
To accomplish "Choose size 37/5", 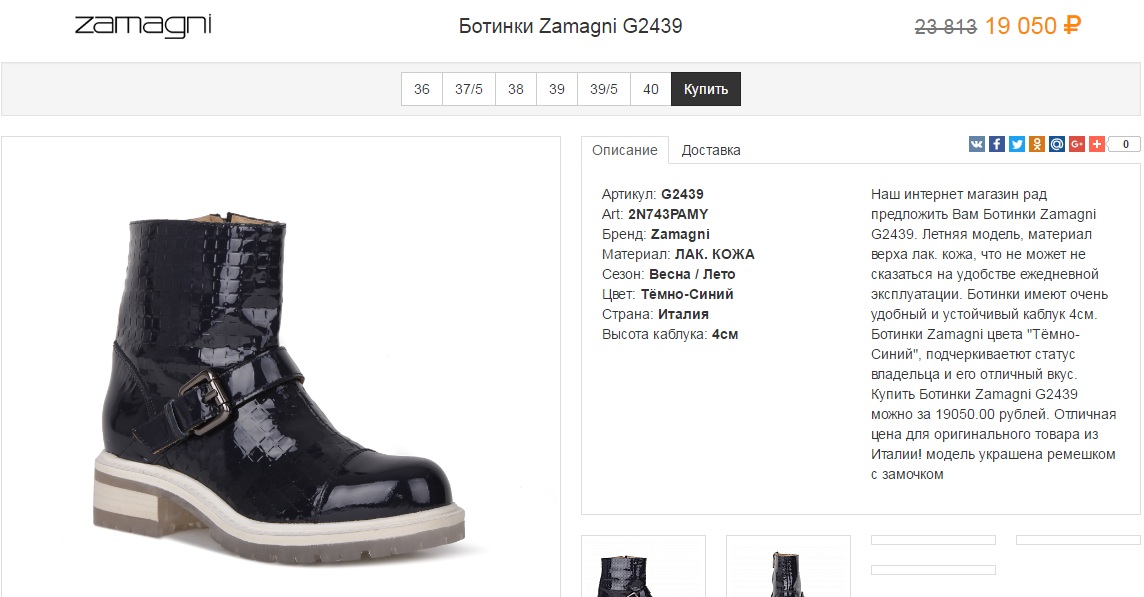I will [x=468, y=89].
